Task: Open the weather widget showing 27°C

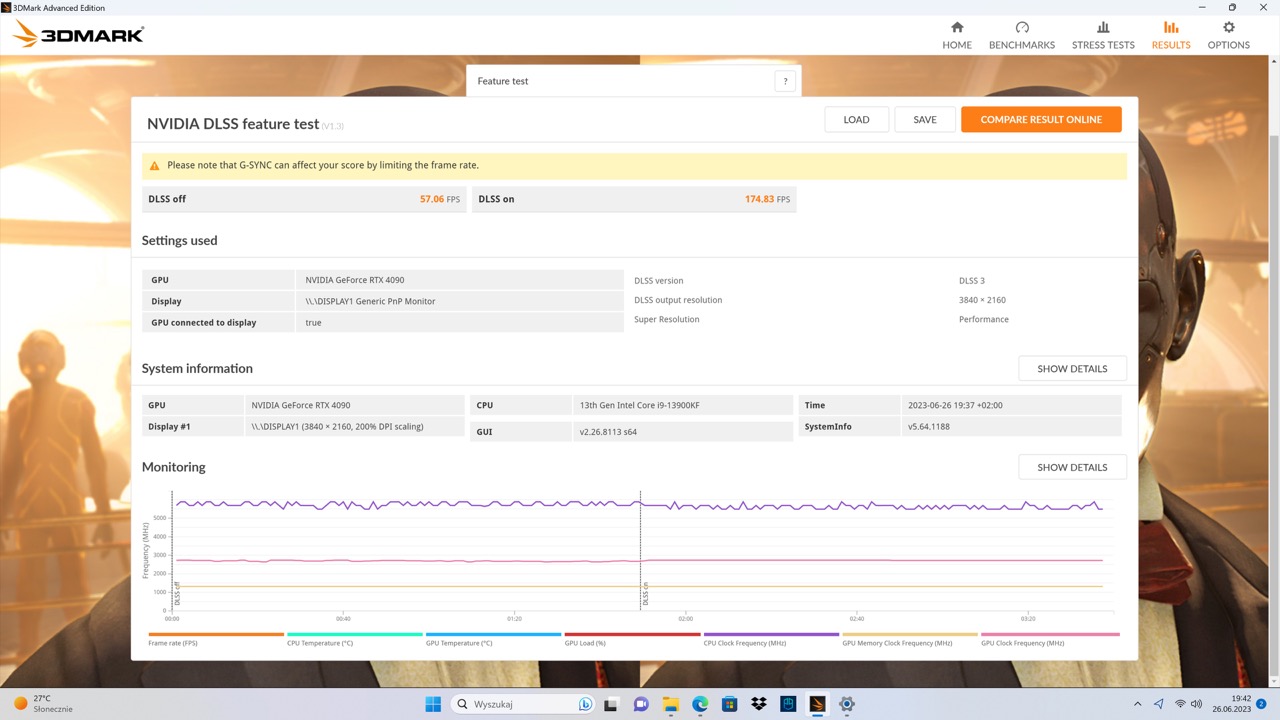Action: click(x=43, y=704)
